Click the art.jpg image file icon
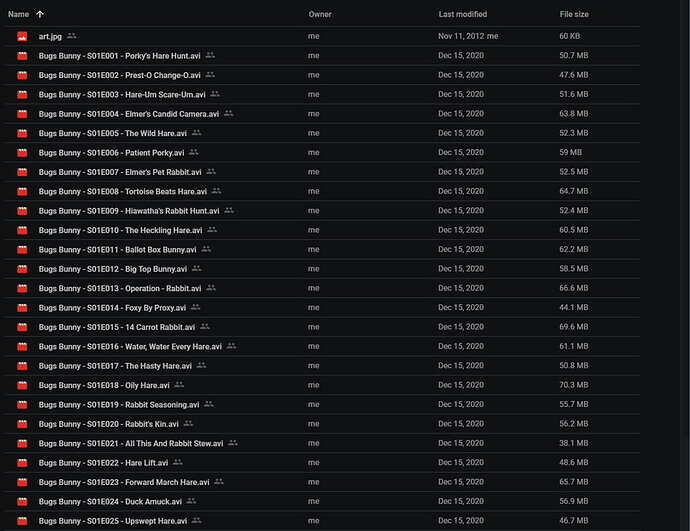The image size is (690, 531). pyautogui.click(x=22, y=36)
